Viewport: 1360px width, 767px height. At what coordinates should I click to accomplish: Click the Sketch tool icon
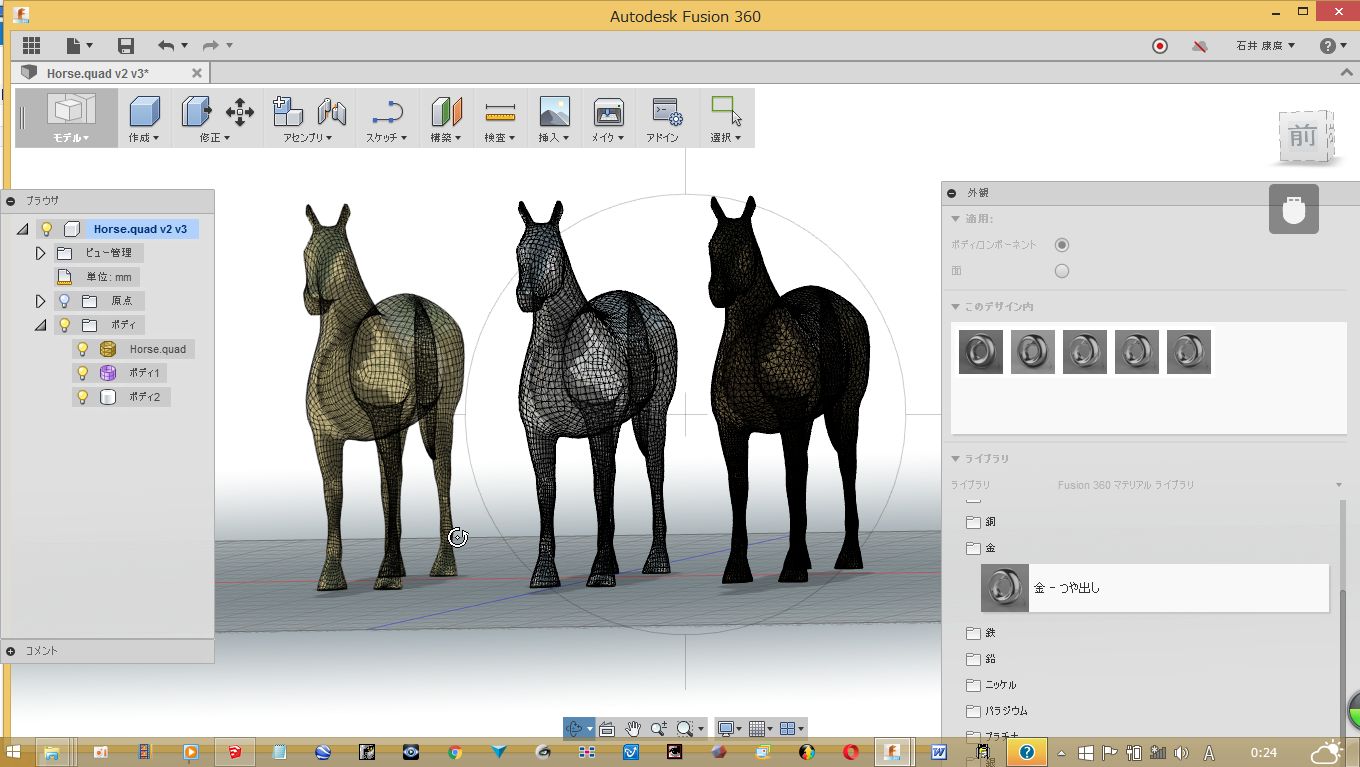pyautogui.click(x=386, y=112)
